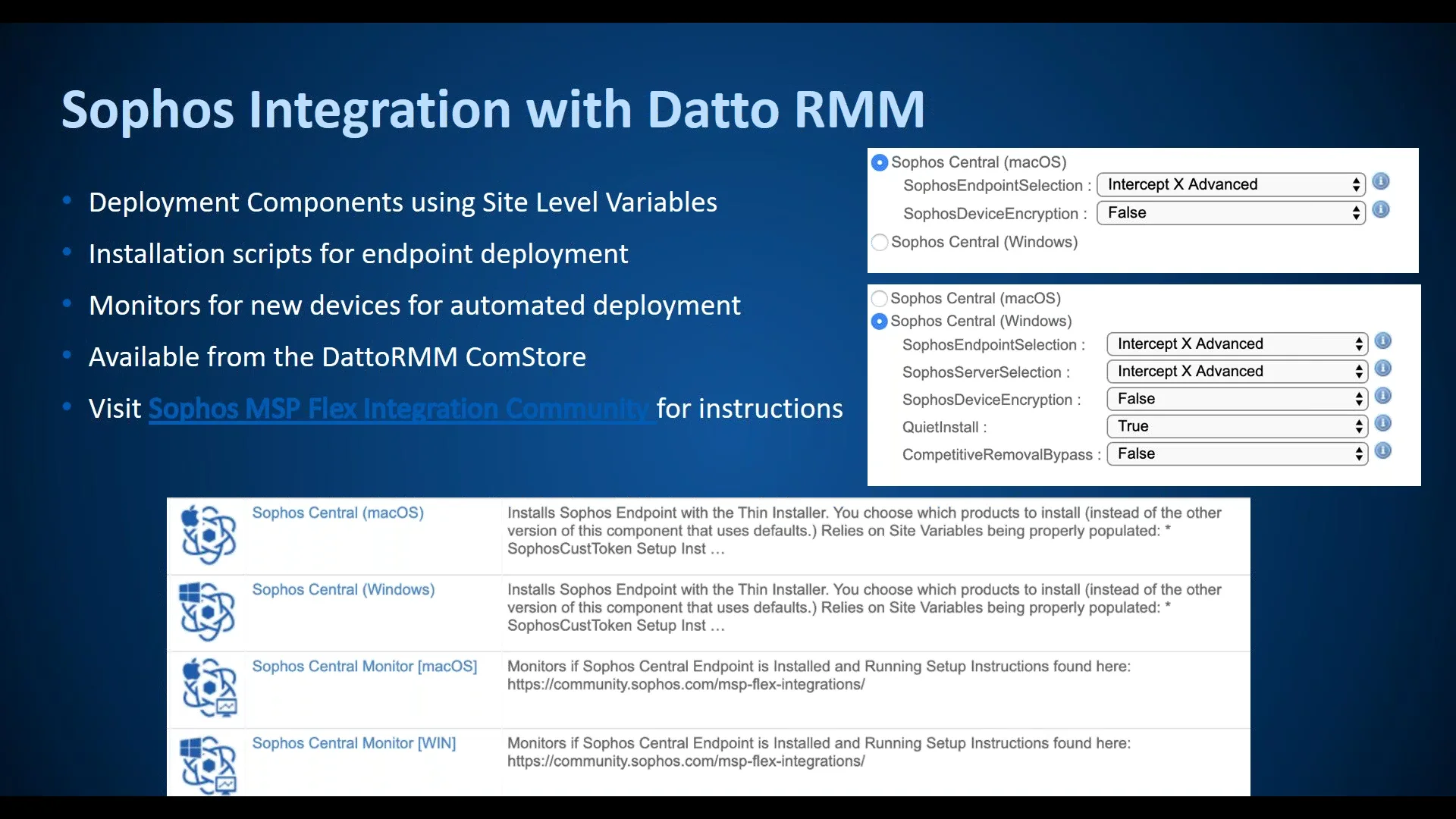Click the Sophos Central (macOS) description text
The width and height of the screenshot is (1456, 819).
pos(864,531)
